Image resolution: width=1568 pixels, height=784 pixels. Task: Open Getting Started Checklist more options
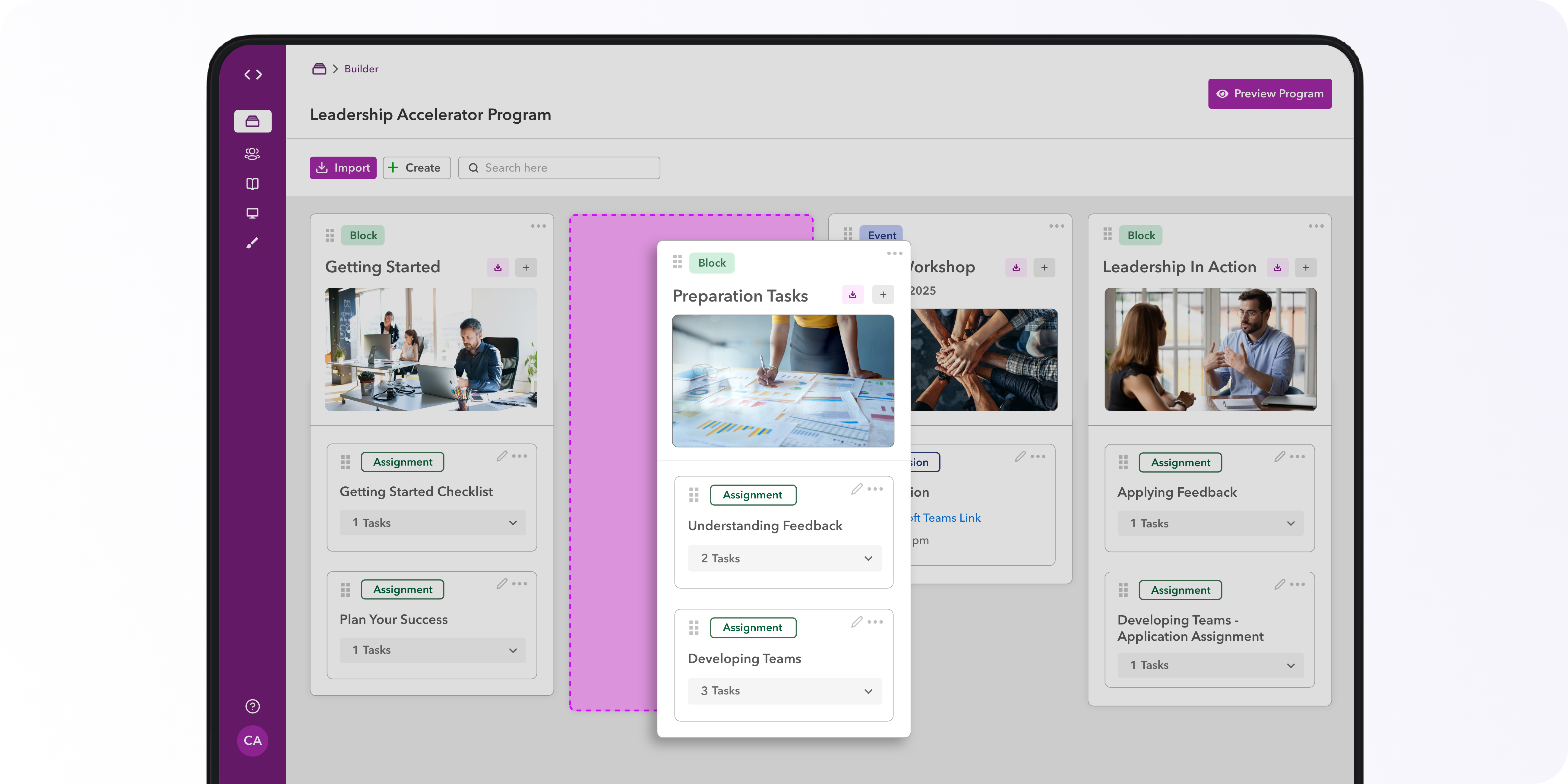(x=519, y=456)
